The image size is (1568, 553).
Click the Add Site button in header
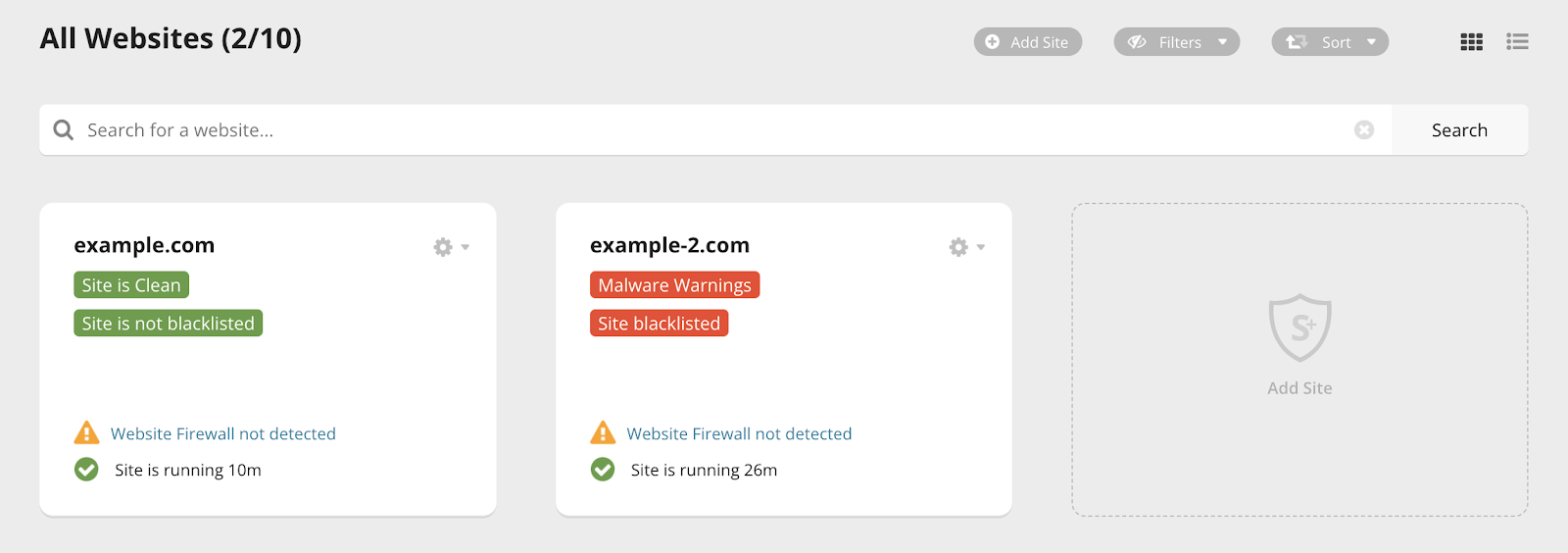point(1027,42)
